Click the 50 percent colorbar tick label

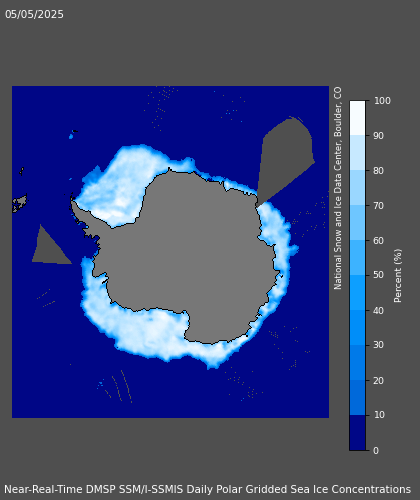coord(378,275)
